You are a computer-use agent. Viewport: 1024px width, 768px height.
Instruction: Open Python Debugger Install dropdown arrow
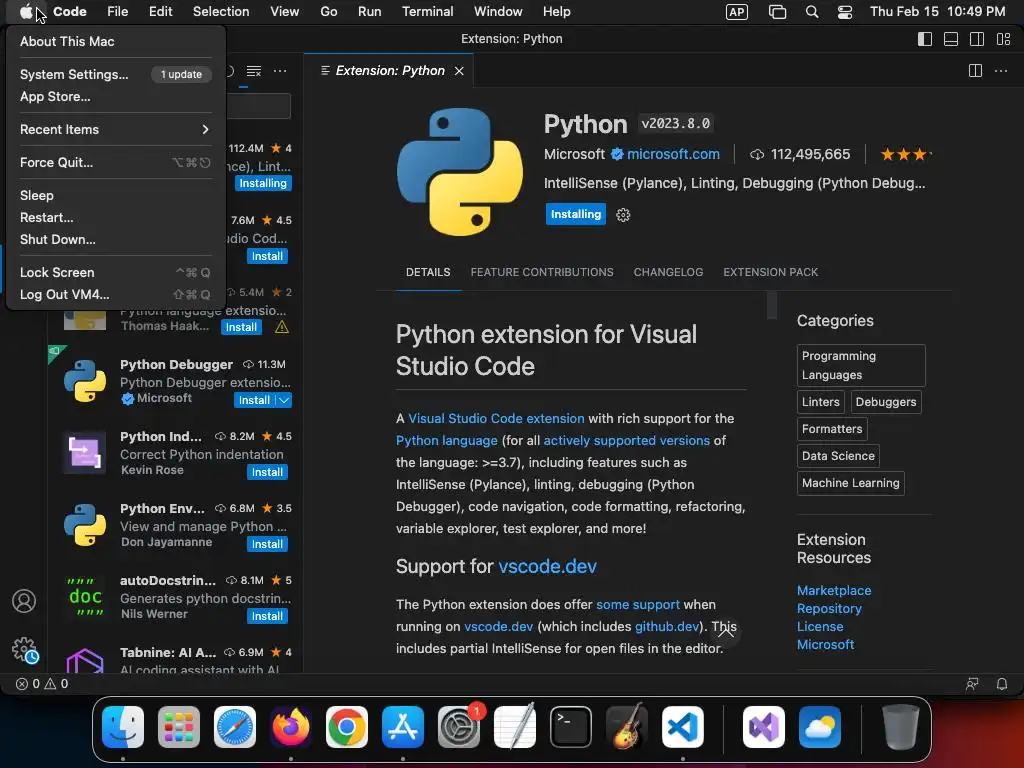coord(284,400)
